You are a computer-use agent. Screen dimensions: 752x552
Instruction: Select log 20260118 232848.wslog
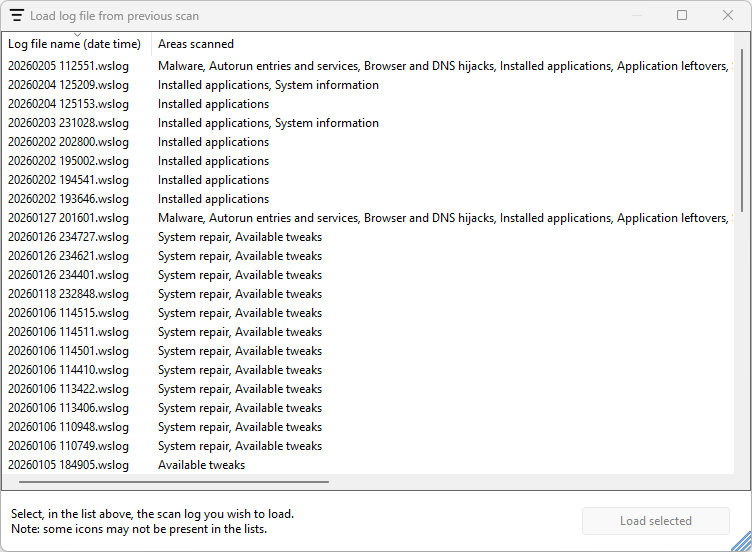tap(69, 294)
